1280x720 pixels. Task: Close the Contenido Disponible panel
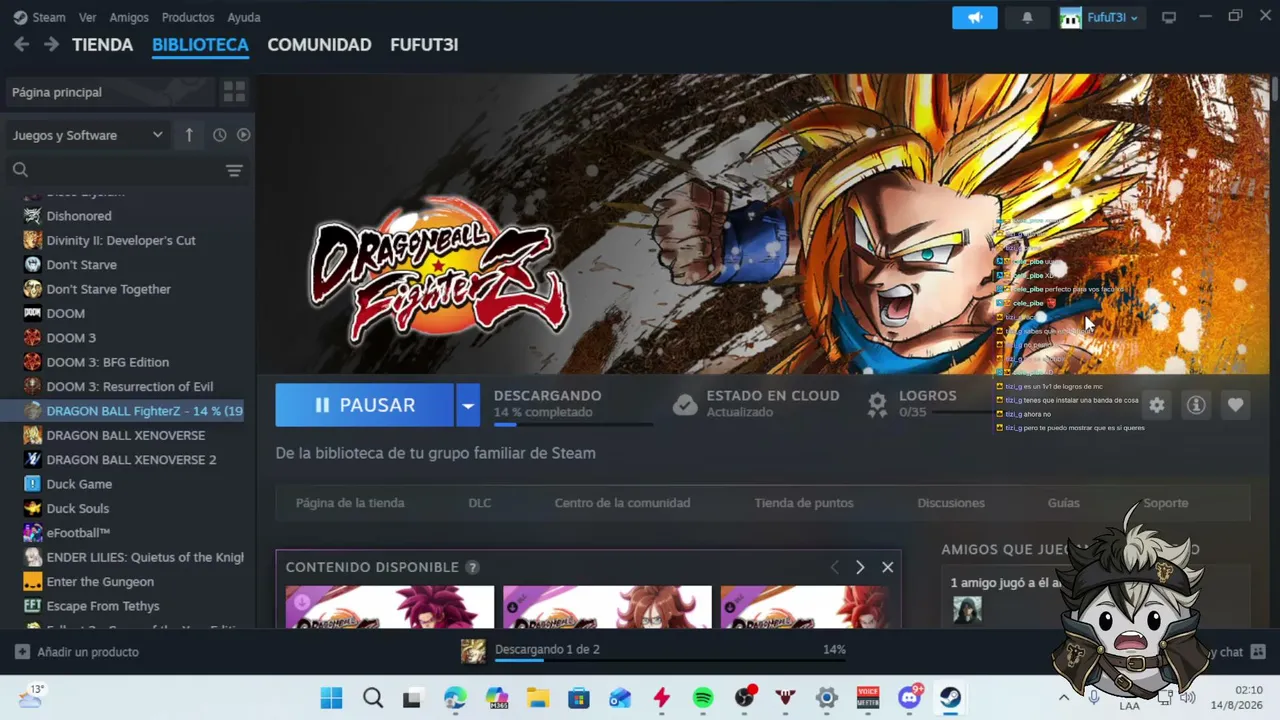click(887, 567)
